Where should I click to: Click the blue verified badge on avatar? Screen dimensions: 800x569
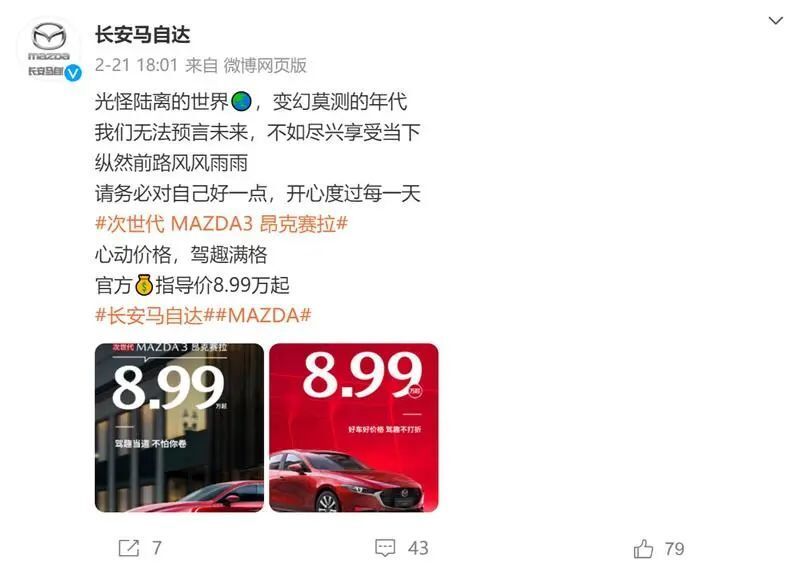pos(73,73)
